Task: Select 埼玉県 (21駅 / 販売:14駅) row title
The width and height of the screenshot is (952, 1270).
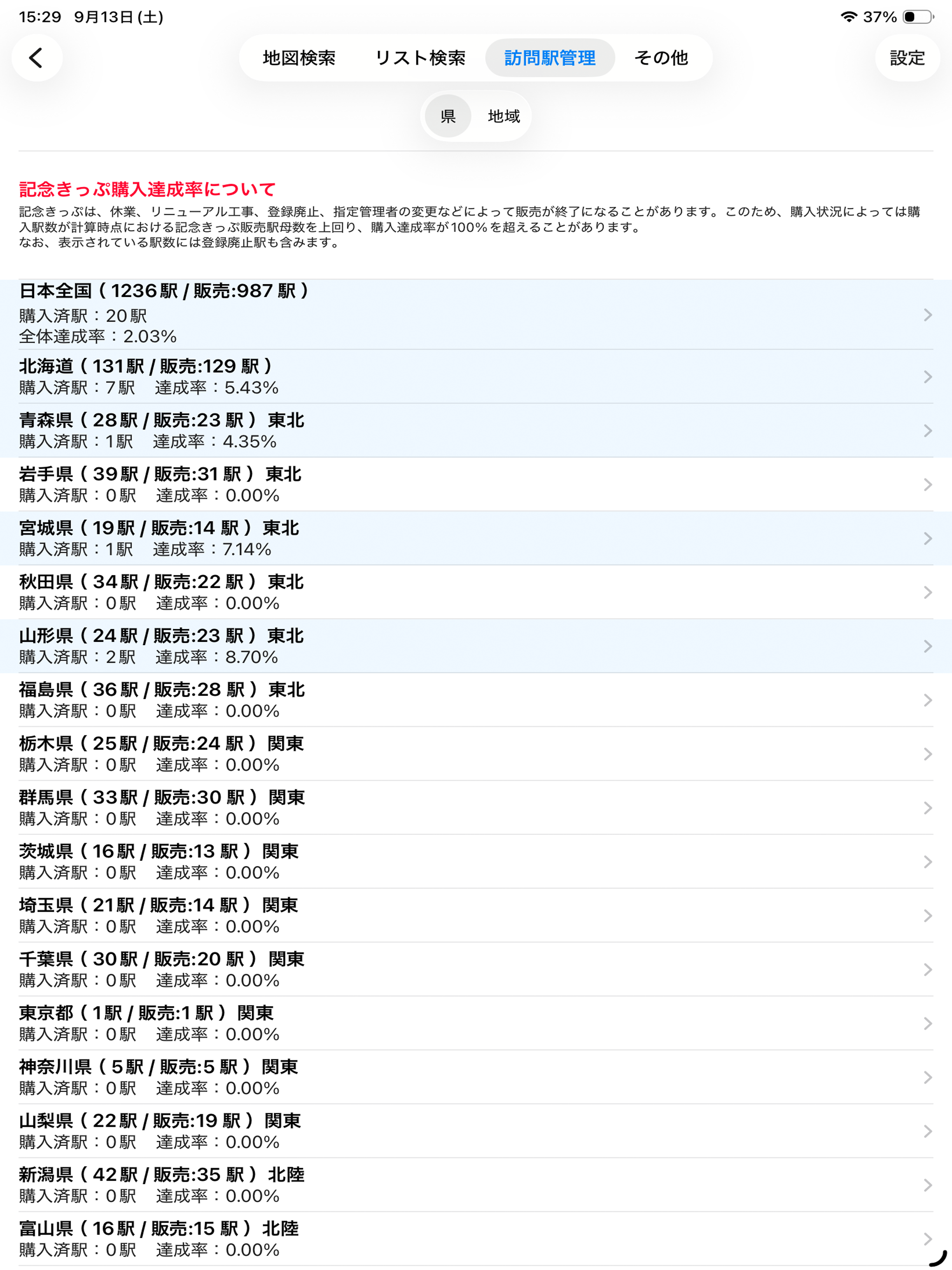Action: tap(159, 906)
